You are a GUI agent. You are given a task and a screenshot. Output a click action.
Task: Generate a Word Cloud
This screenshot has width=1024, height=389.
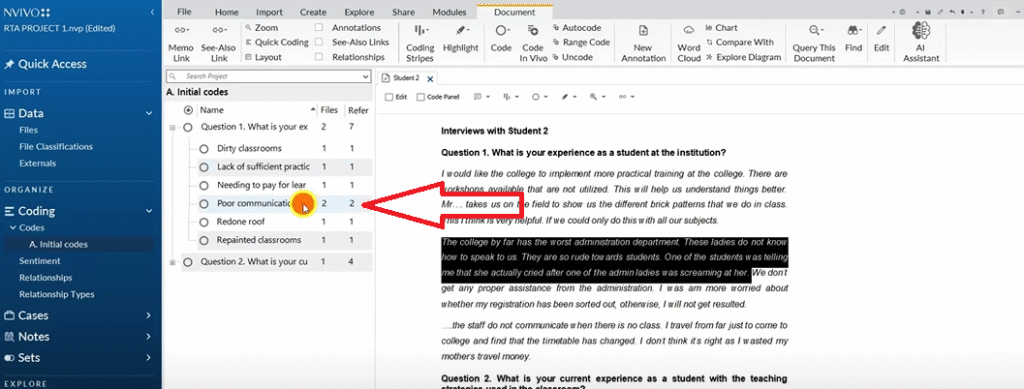click(688, 44)
